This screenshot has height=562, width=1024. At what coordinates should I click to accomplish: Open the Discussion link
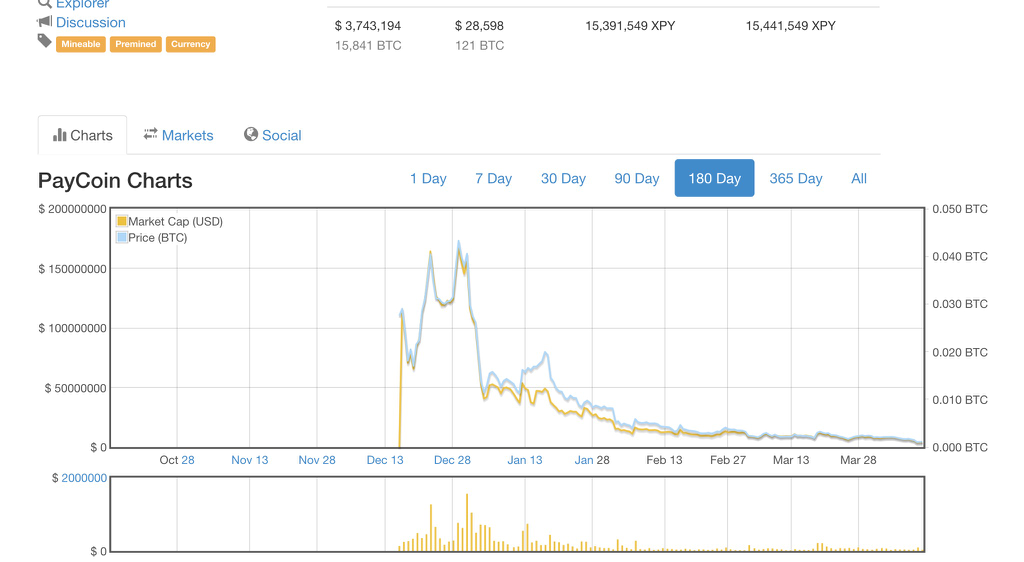(91, 22)
